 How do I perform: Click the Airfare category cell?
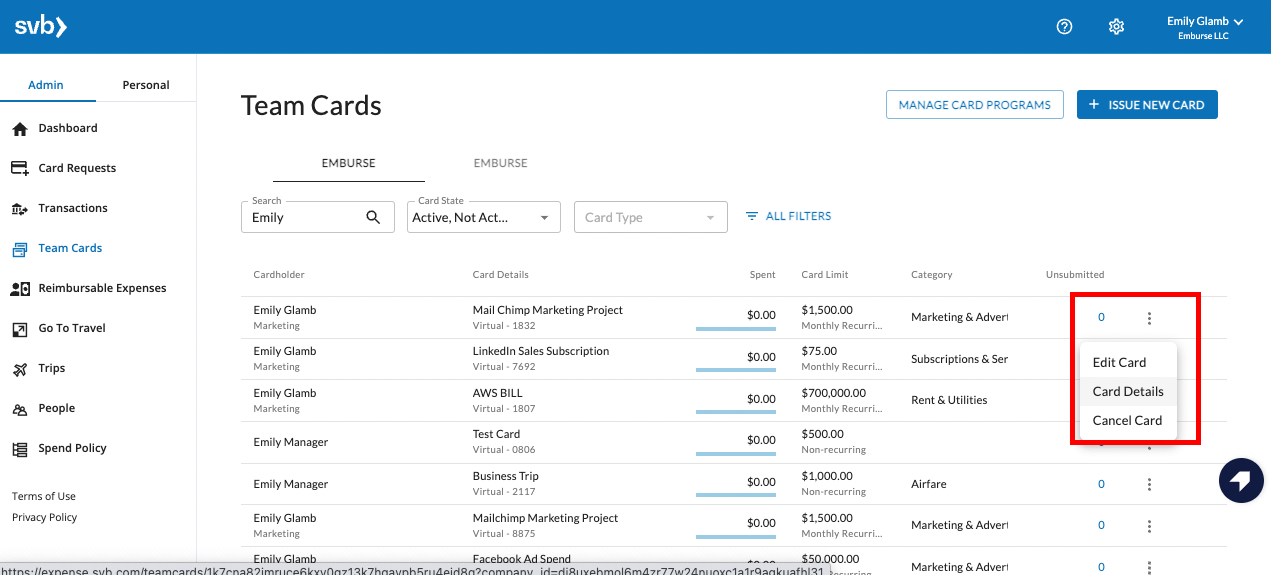pyautogui.click(x=928, y=484)
